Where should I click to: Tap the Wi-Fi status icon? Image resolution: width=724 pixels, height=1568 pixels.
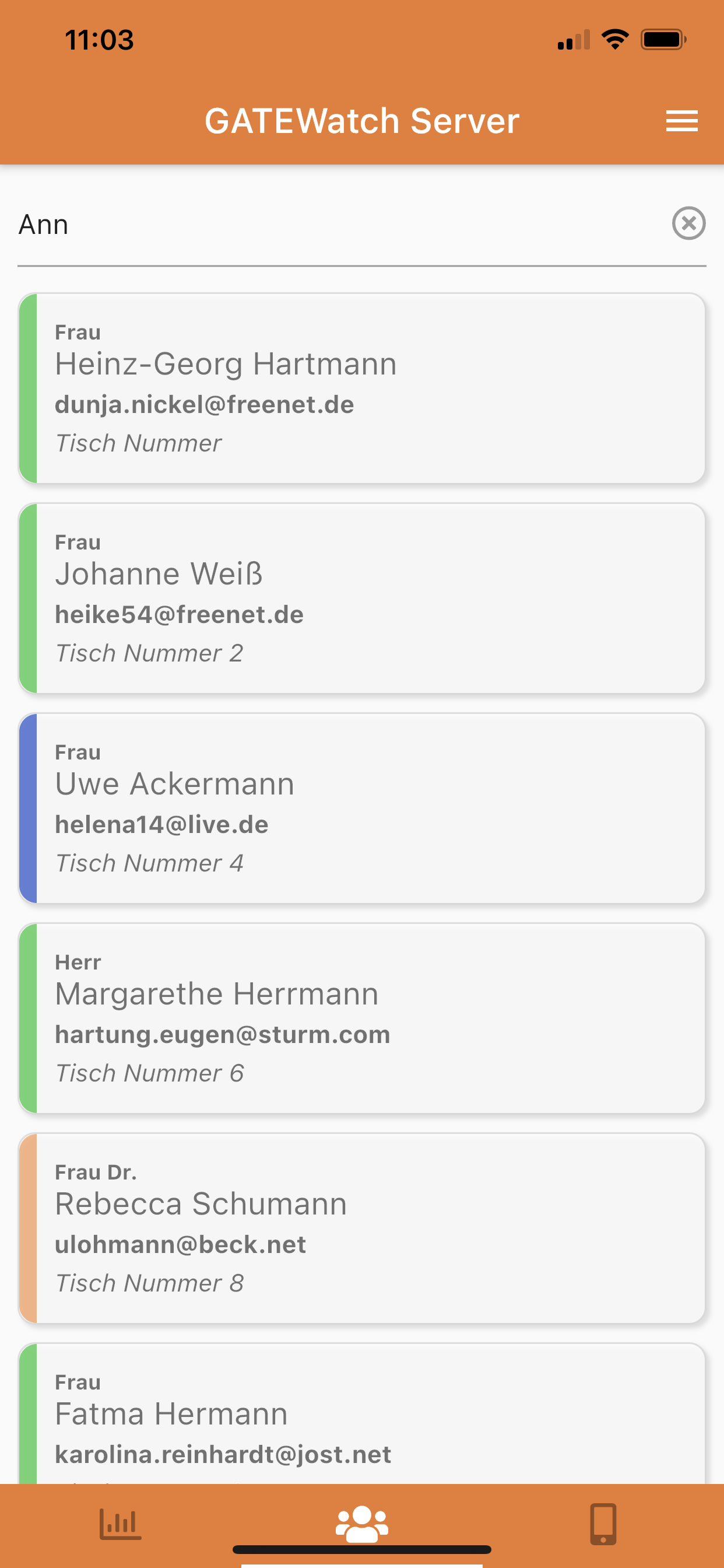[x=614, y=40]
